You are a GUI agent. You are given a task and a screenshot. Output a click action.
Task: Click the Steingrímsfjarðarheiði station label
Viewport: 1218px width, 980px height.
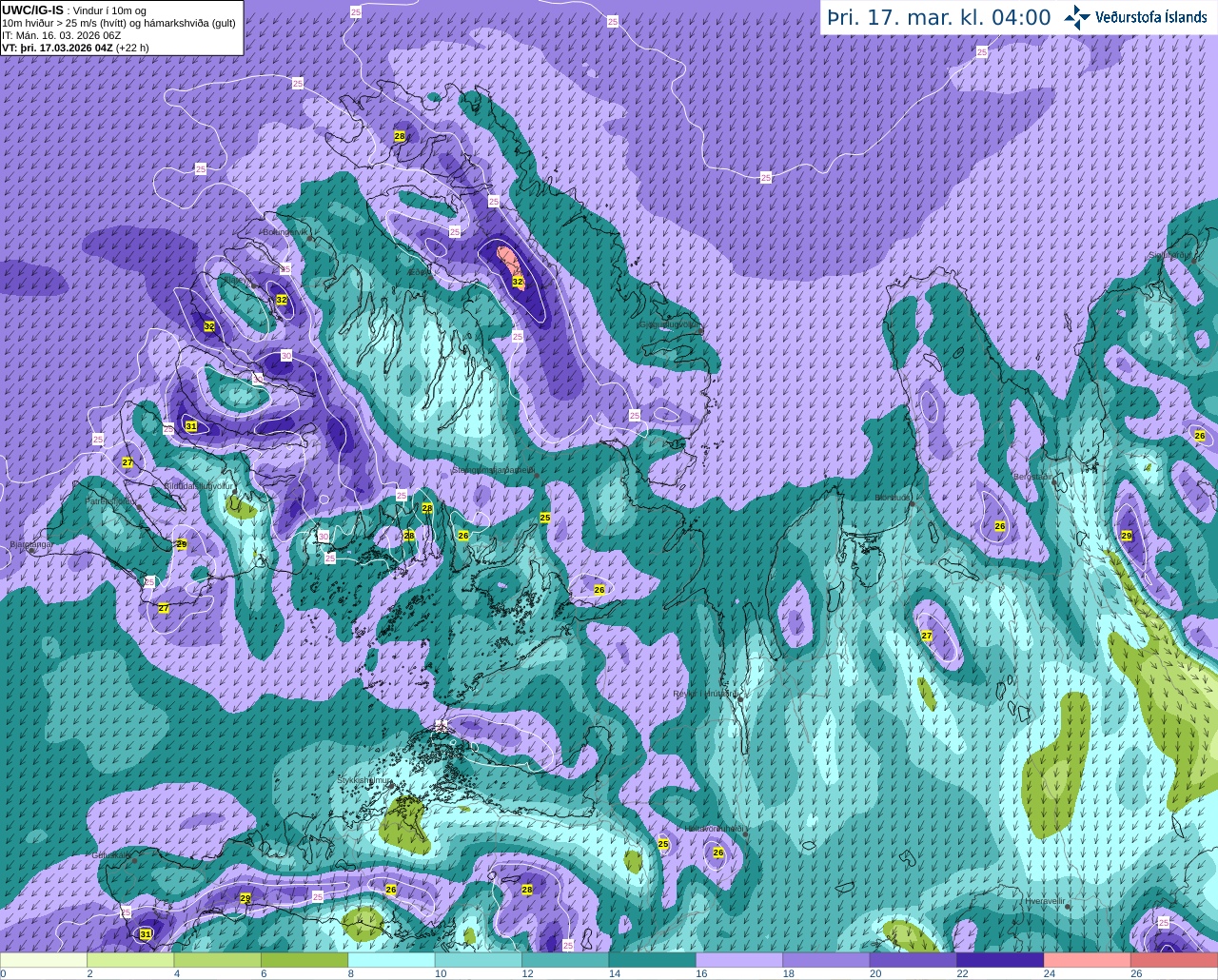coord(492,470)
